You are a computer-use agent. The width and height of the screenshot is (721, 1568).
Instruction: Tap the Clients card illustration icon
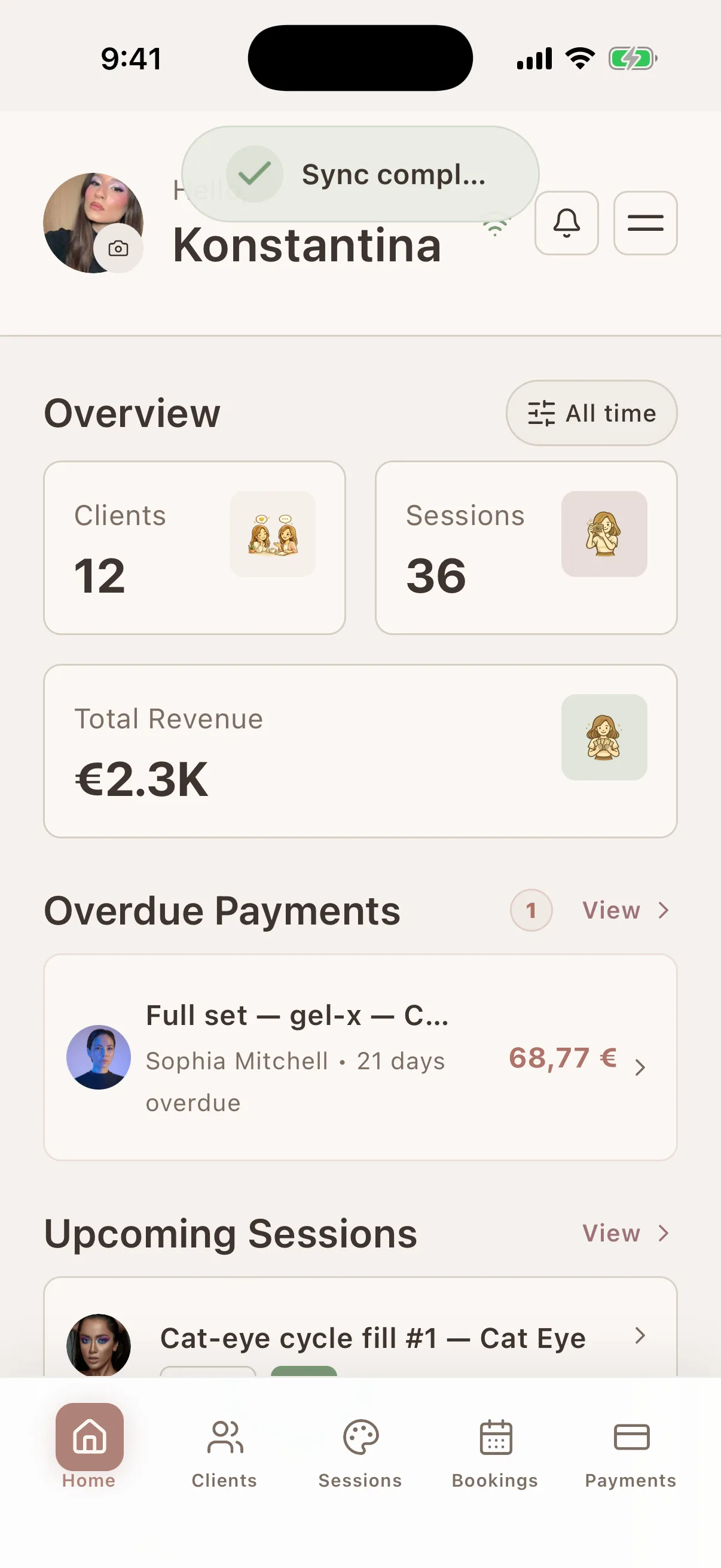pos(273,534)
